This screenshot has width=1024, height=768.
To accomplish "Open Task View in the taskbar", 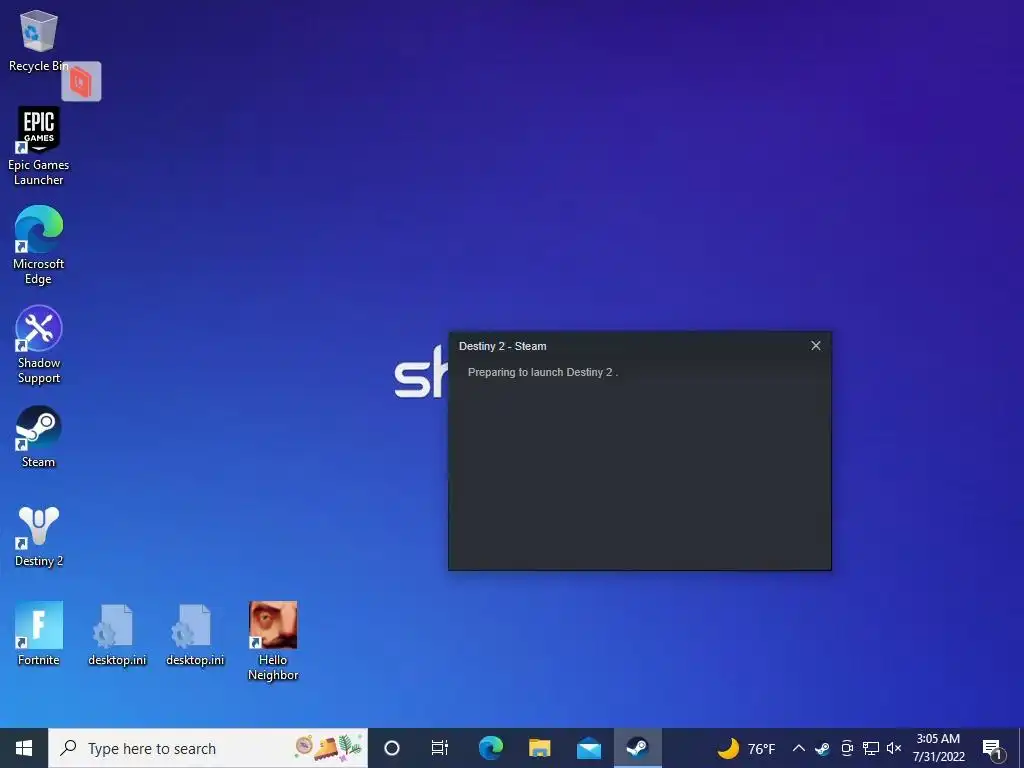I will coord(440,748).
